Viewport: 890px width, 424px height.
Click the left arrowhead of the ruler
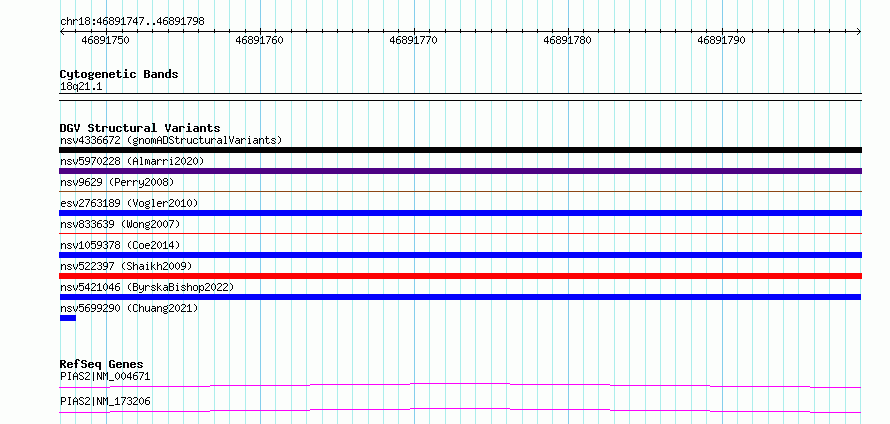pos(62,31)
